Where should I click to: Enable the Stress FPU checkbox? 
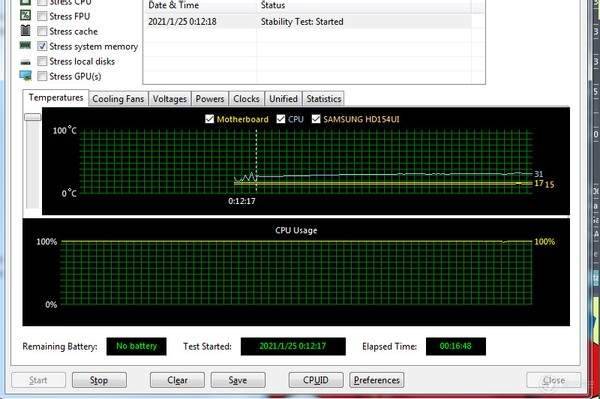pyautogui.click(x=42, y=16)
